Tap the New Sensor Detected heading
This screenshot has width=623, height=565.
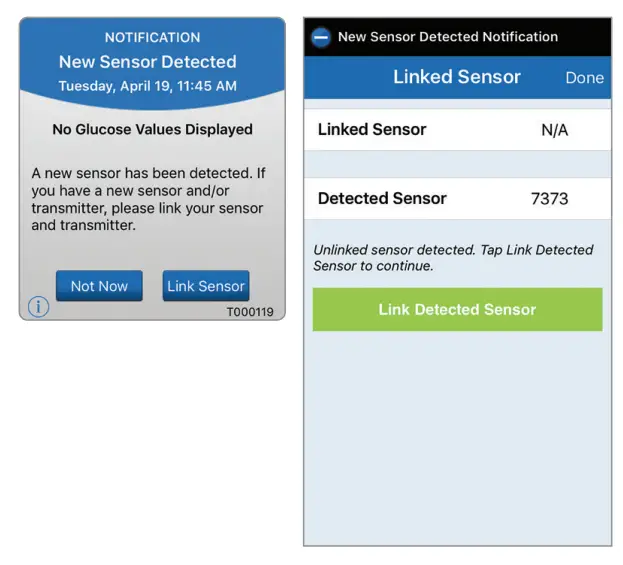coord(148,62)
